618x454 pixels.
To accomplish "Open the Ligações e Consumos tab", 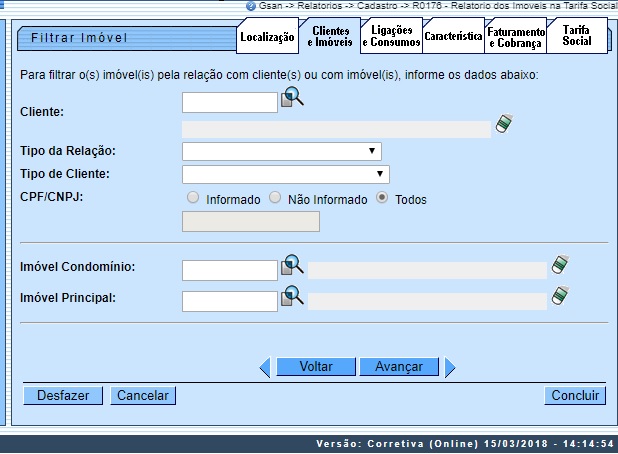I will (x=389, y=37).
